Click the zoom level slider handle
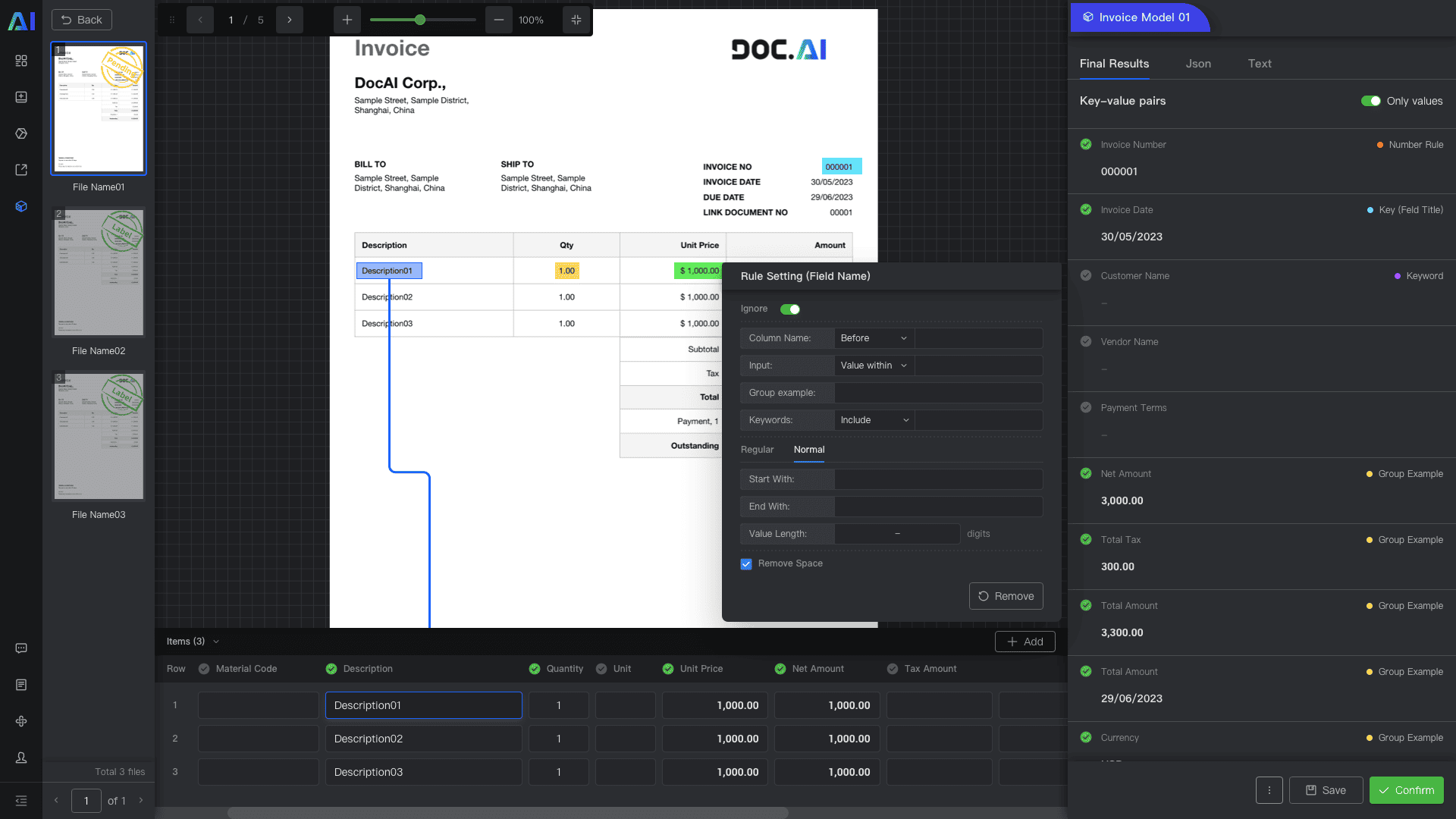This screenshot has width=1456, height=819. (x=420, y=20)
